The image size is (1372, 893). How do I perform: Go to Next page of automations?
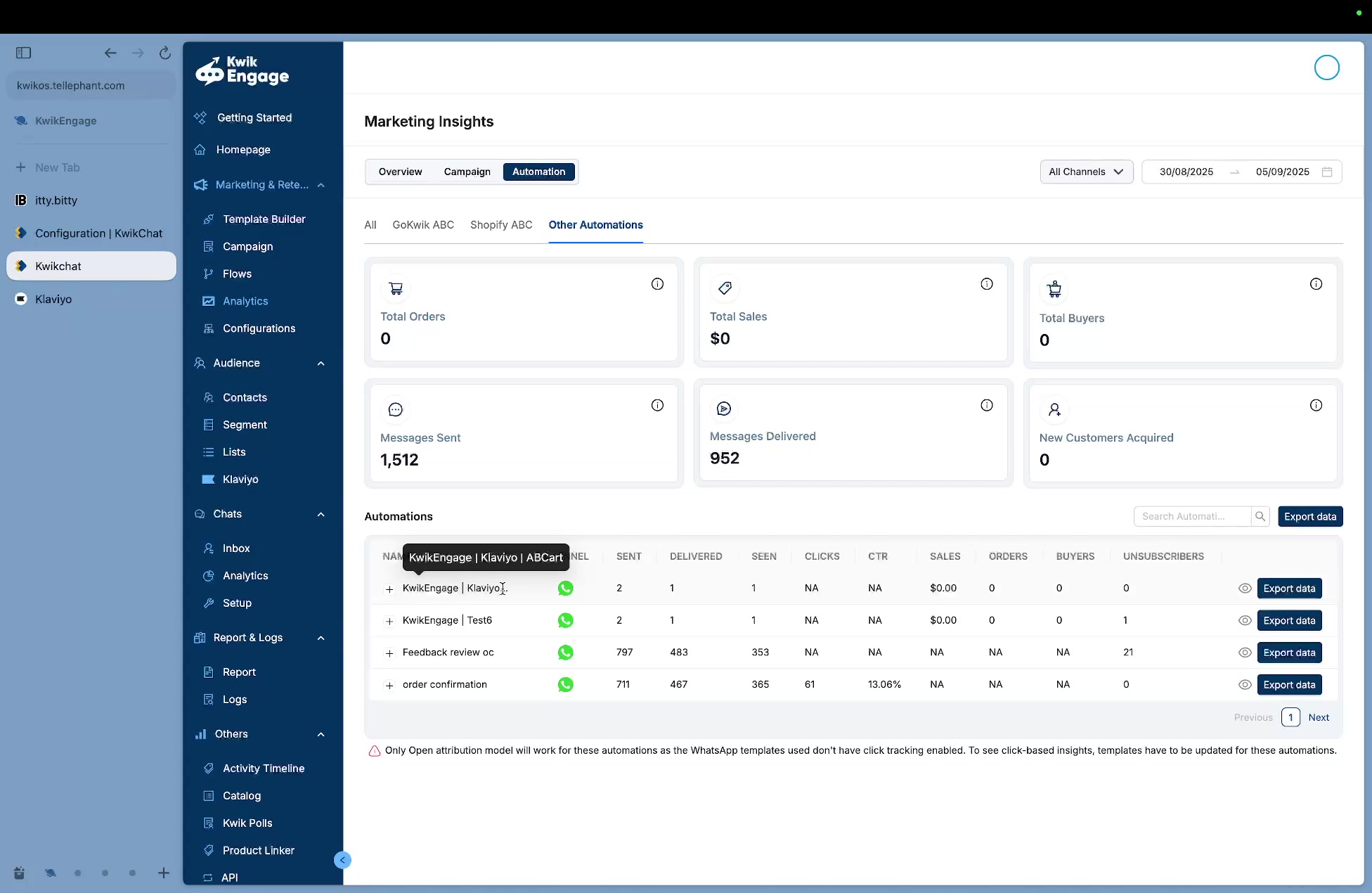click(1319, 718)
